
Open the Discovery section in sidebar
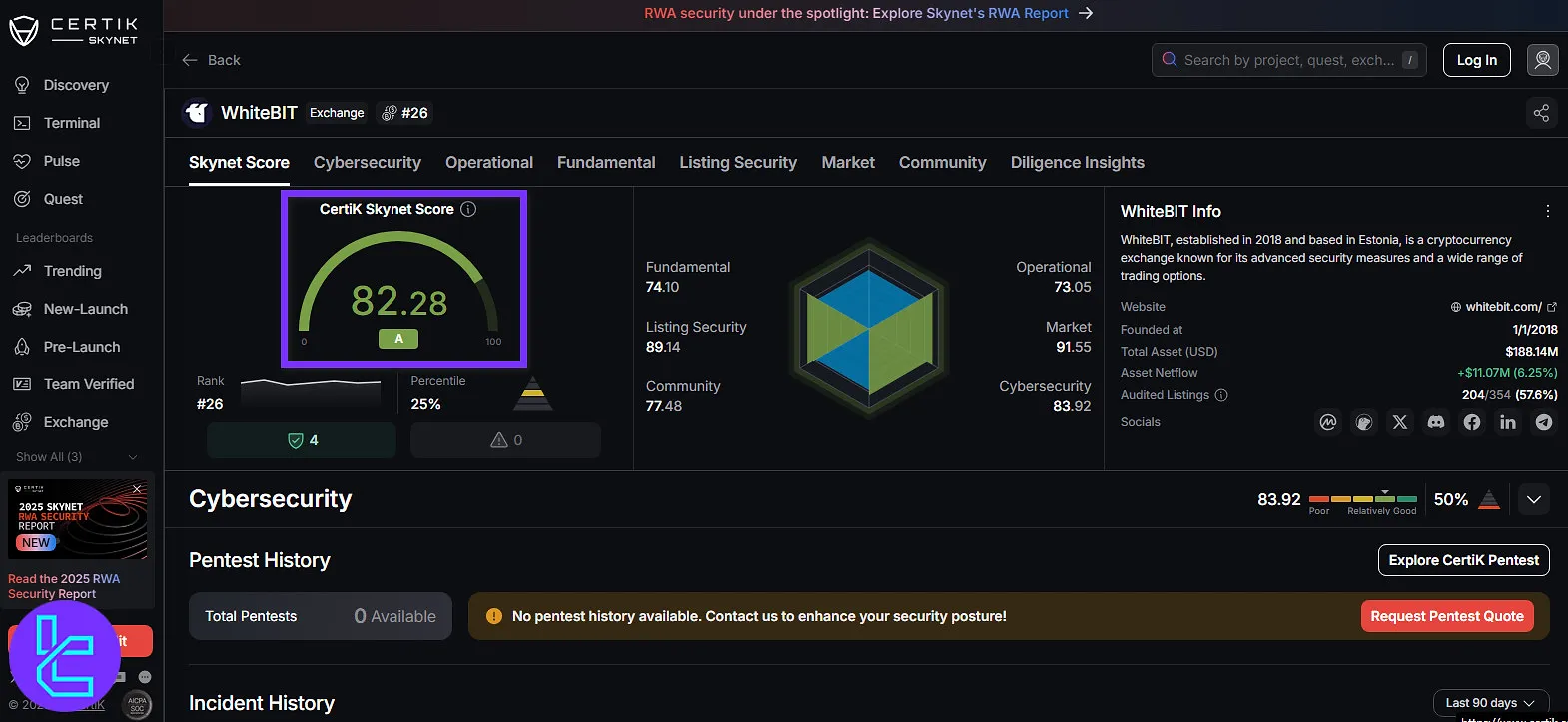76,85
